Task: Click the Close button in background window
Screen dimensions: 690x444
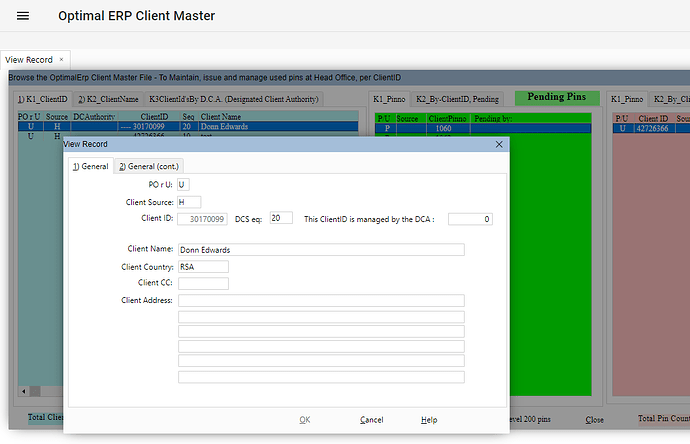Action: (594, 420)
